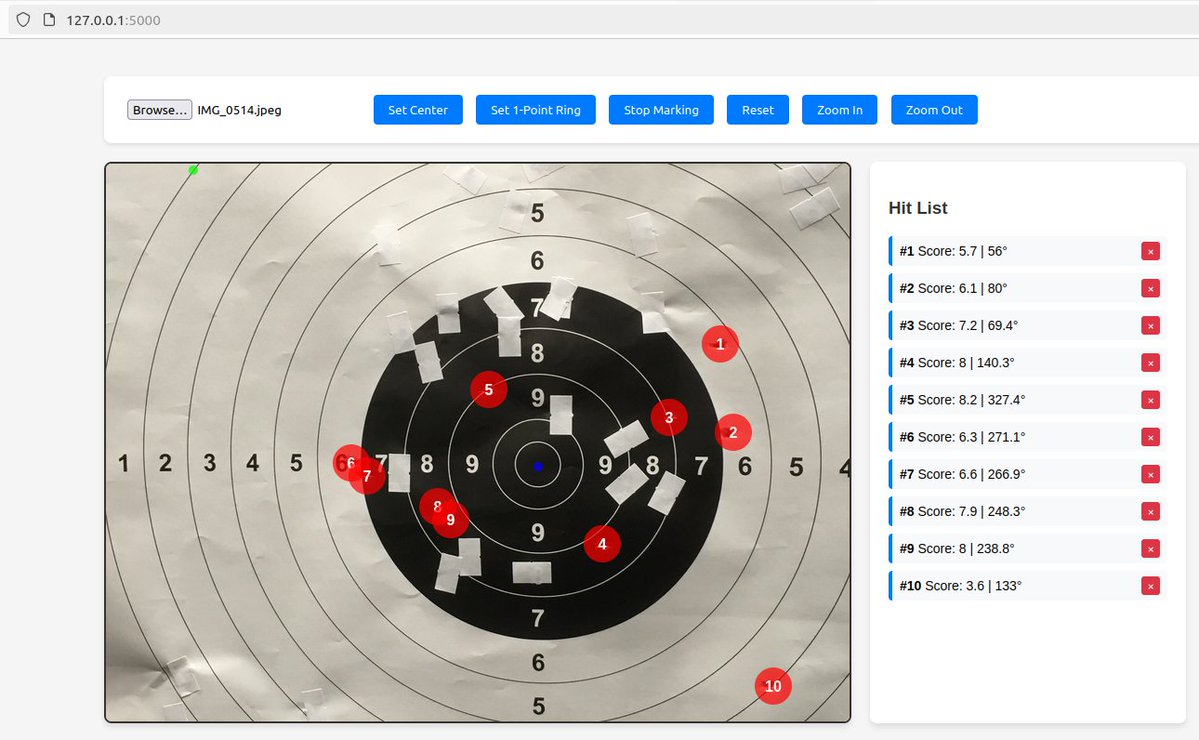Click red hit marker 5 on target
Image resolution: width=1199 pixels, height=740 pixels.
pos(489,390)
